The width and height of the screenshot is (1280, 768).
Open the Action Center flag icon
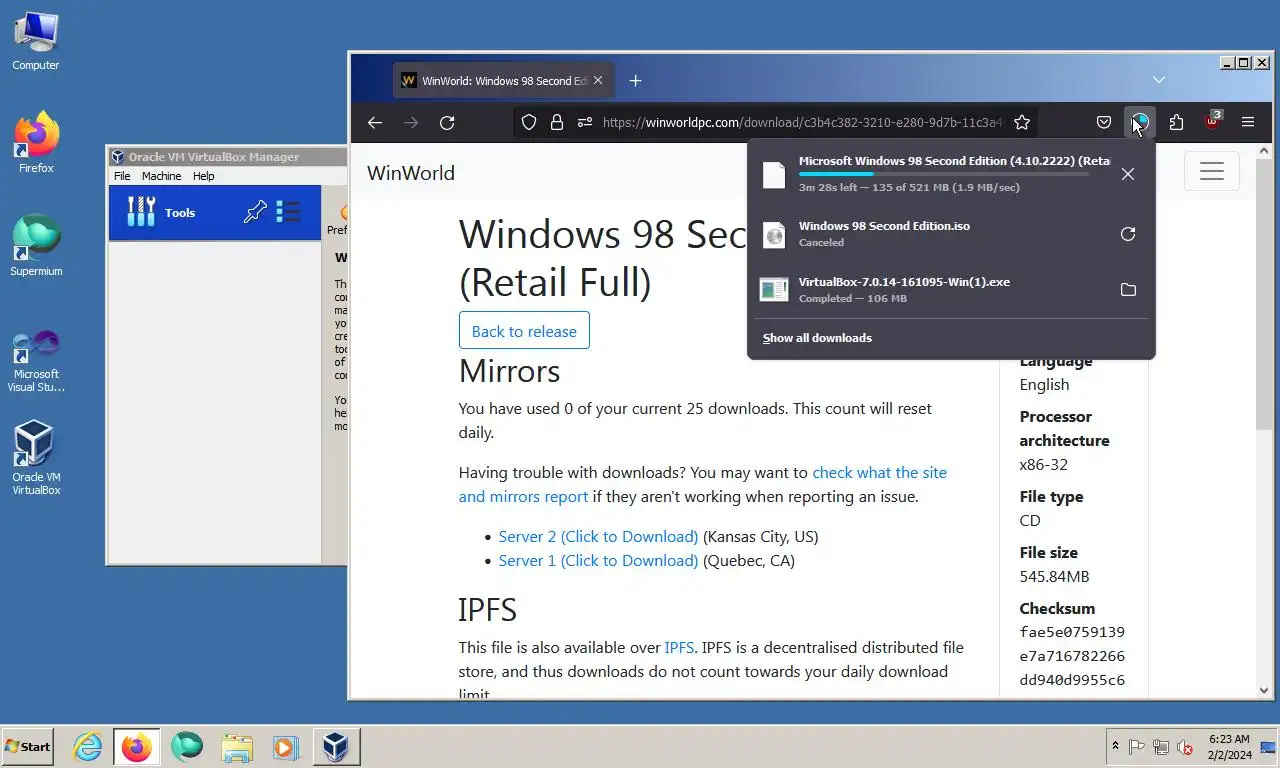coord(1137,746)
